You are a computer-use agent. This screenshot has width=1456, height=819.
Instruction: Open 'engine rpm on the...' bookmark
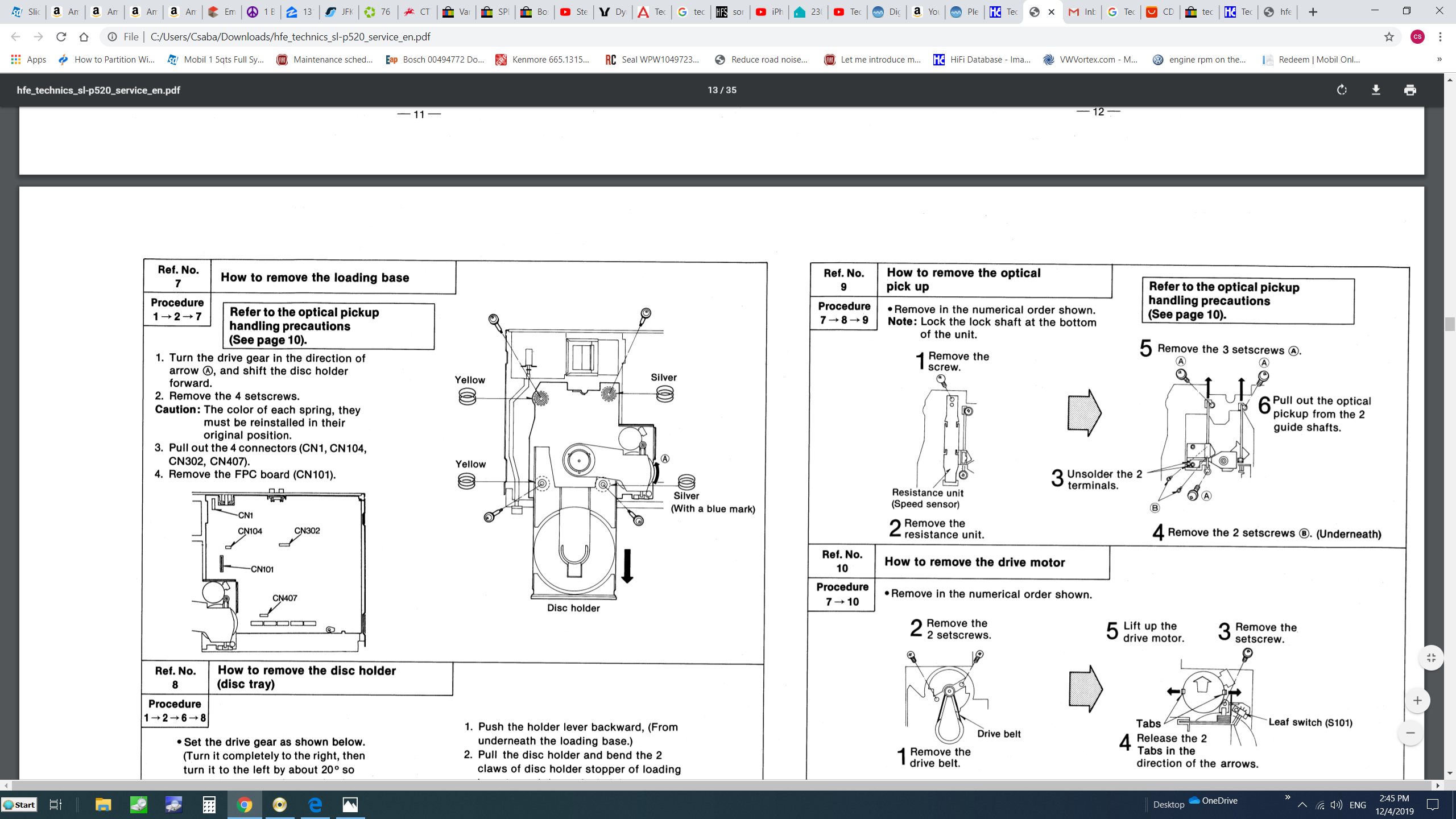coord(1199,60)
